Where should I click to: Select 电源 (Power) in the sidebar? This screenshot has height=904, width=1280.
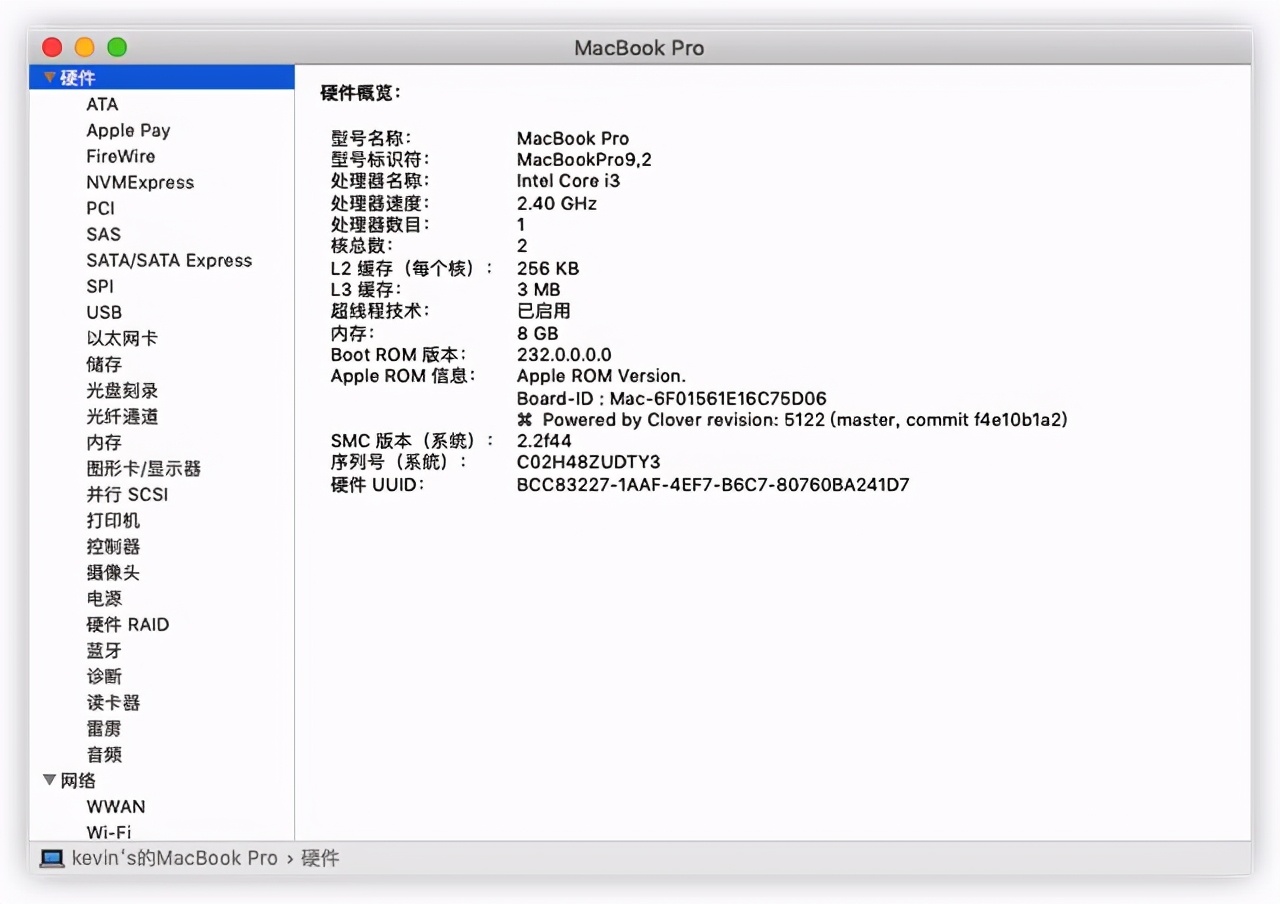[x=104, y=598]
